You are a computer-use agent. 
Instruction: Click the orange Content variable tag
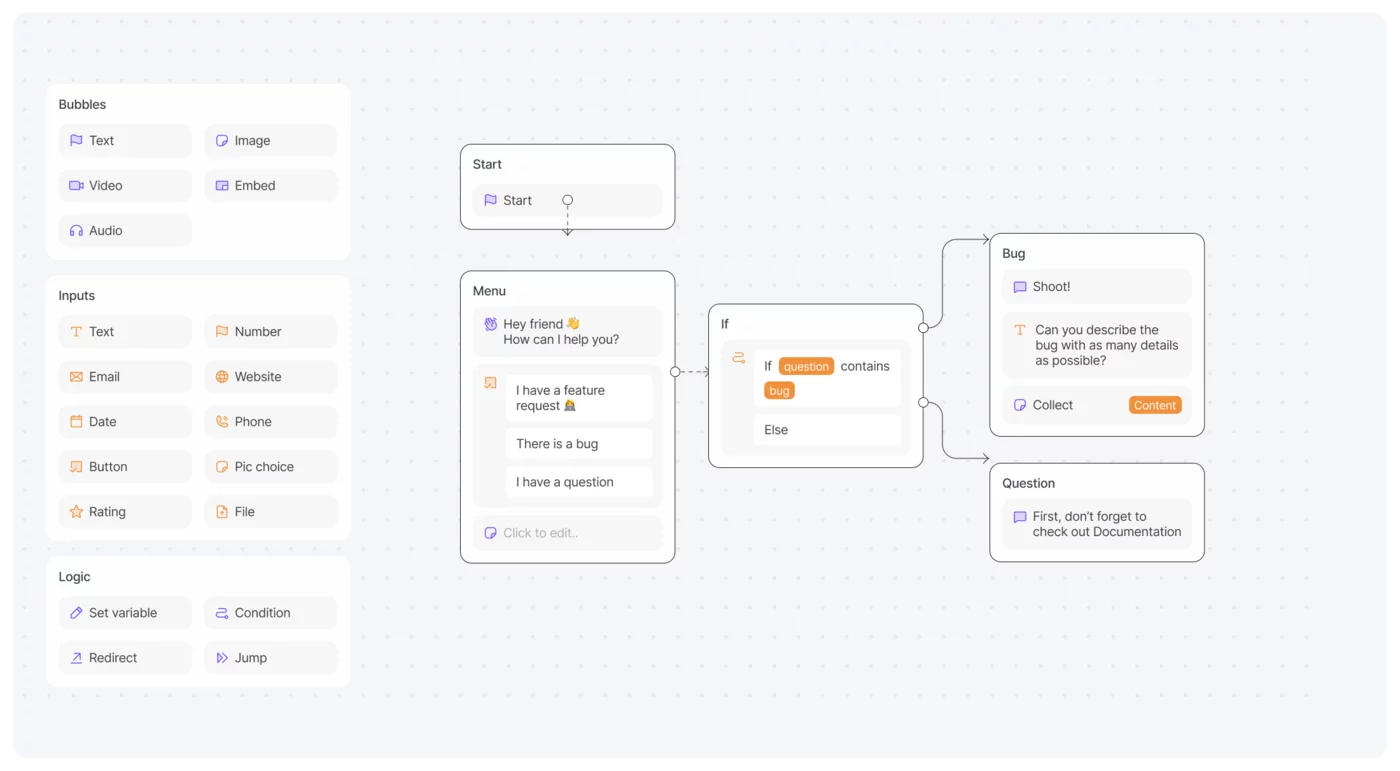click(1155, 405)
